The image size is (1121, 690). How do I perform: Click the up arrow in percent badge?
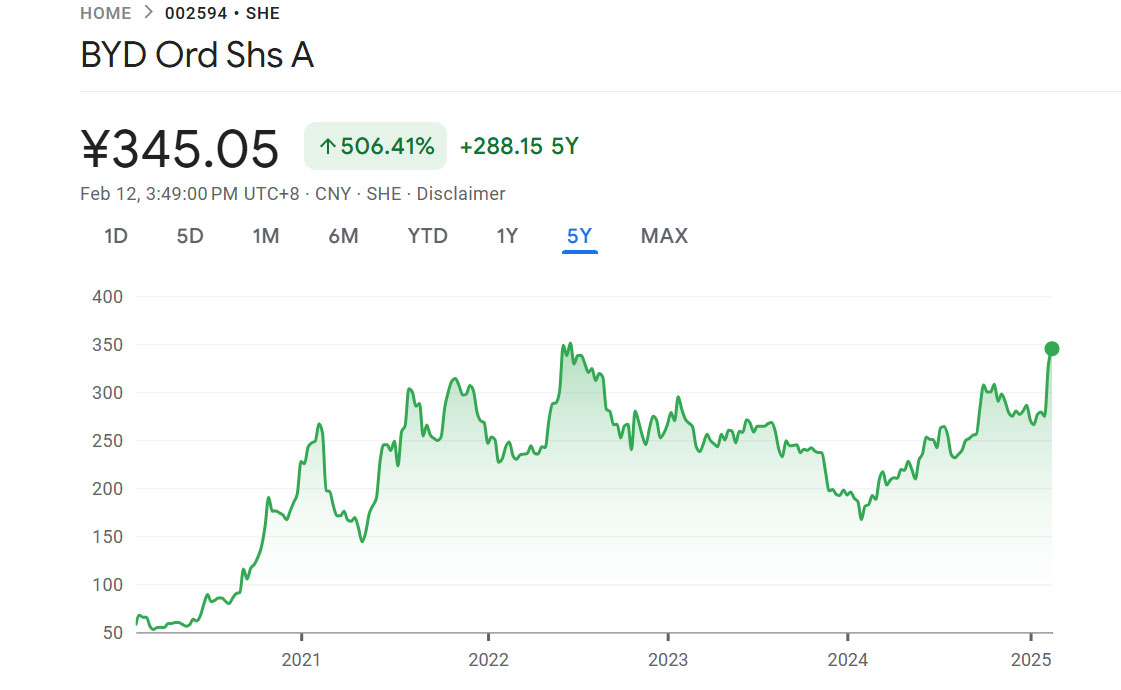[327, 147]
